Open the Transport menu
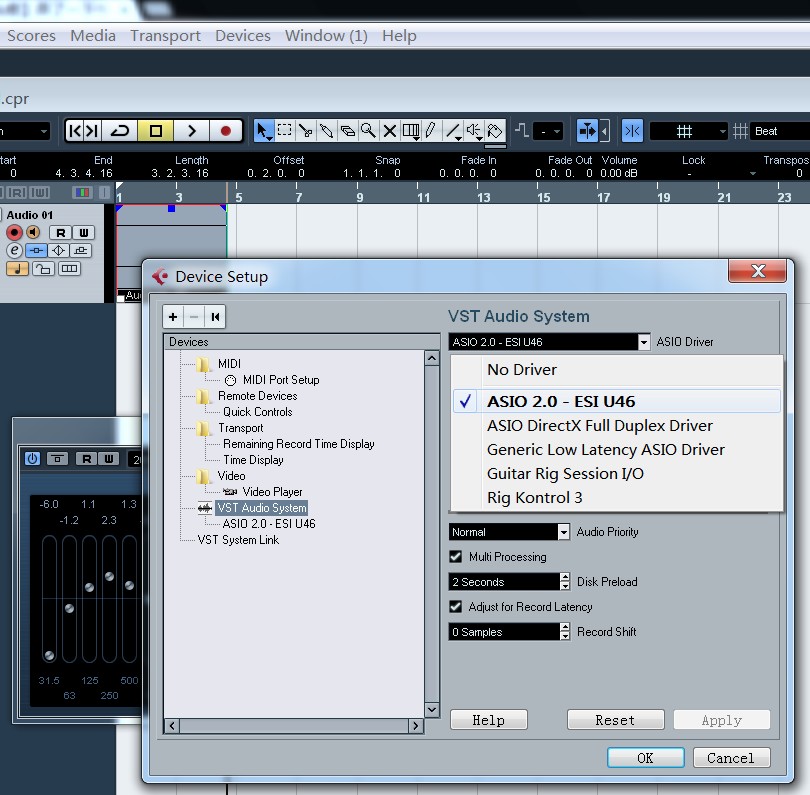 tap(165, 36)
